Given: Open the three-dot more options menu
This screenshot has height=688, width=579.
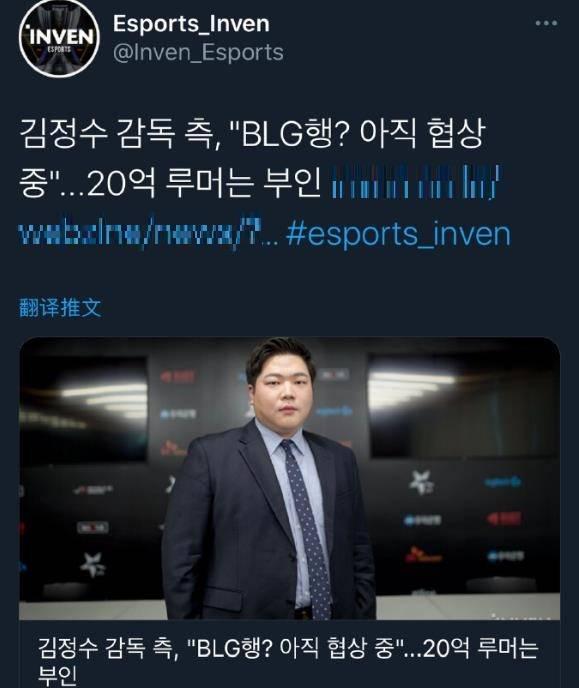Looking at the screenshot, I should pyautogui.click(x=546, y=23).
